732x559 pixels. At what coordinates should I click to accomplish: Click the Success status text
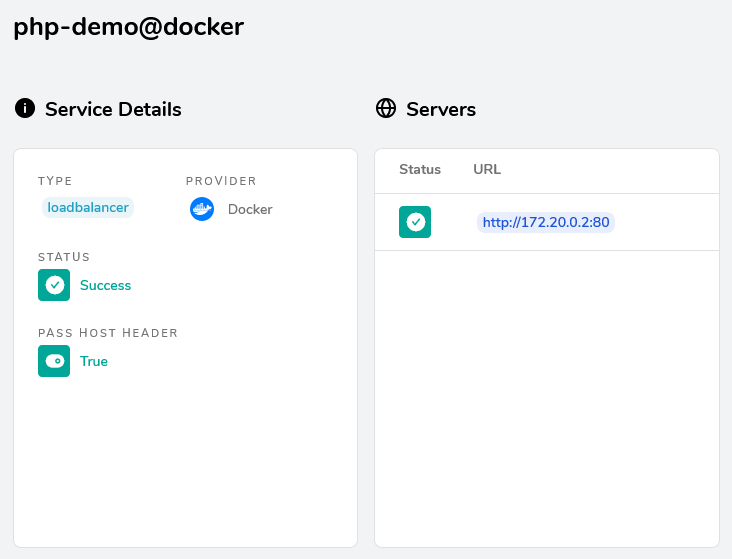coord(105,285)
